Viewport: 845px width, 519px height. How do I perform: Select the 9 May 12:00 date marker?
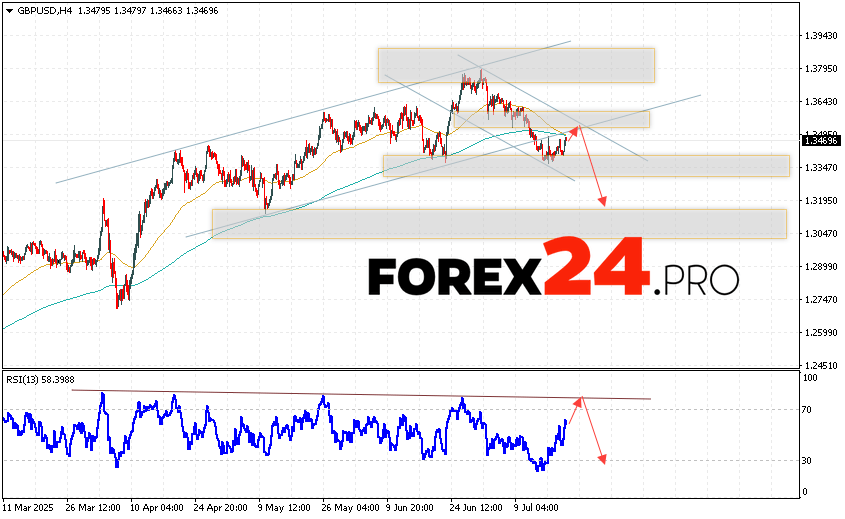[282, 507]
